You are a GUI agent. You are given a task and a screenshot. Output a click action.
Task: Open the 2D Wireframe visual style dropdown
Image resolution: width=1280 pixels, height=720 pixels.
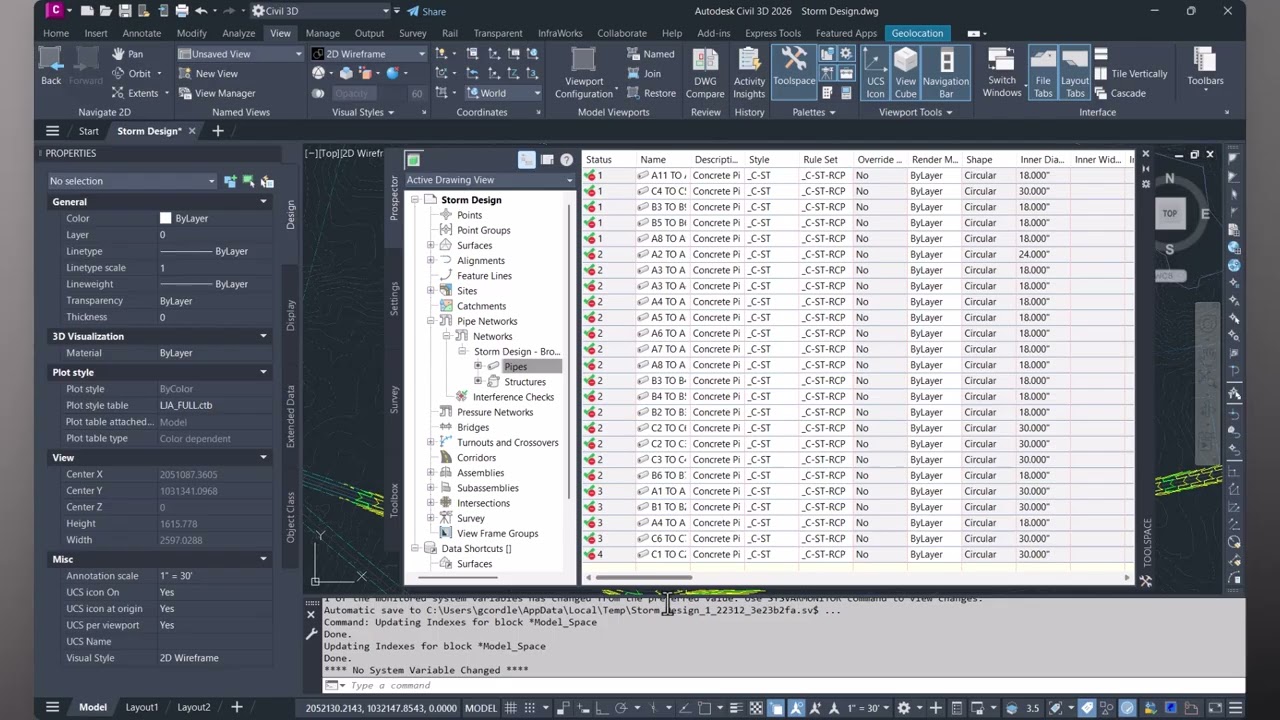click(368, 54)
